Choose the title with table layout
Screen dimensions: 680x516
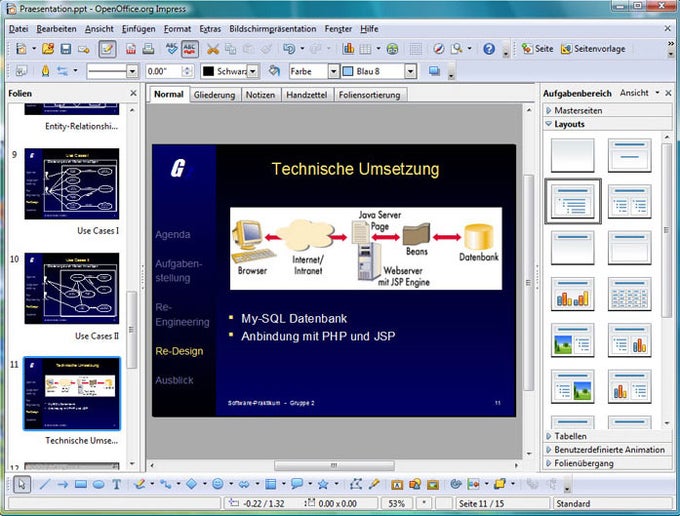tap(630, 294)
